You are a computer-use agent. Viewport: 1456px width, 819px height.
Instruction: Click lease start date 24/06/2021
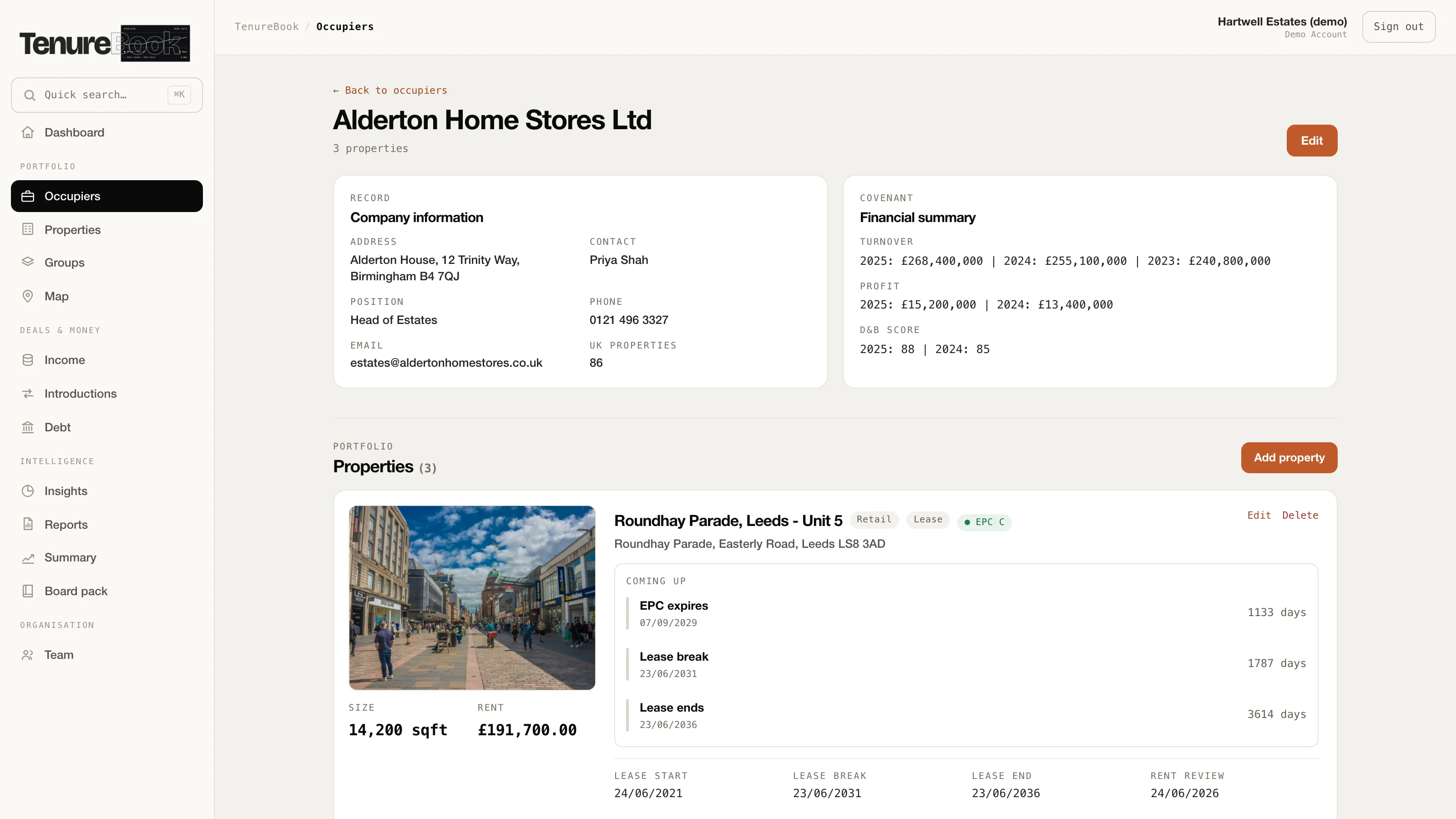(648, 793)
